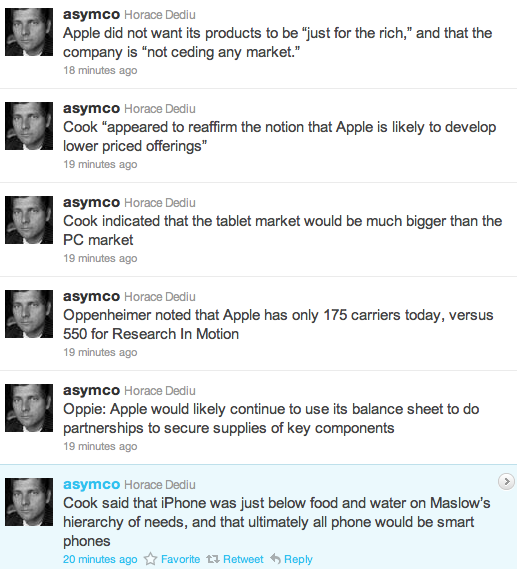This screenshot has height=569, width=517.
Task: Click avatar on the 'lower priced offerings' tweet
Action: [29, 126]
